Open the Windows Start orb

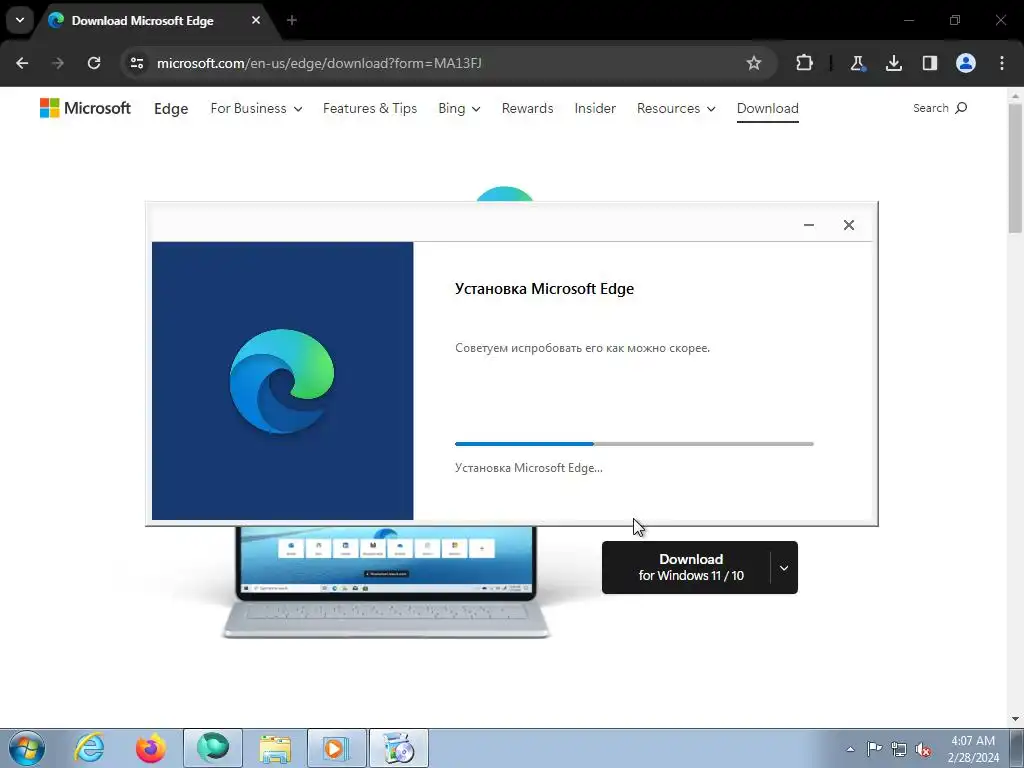click(27, 748)
